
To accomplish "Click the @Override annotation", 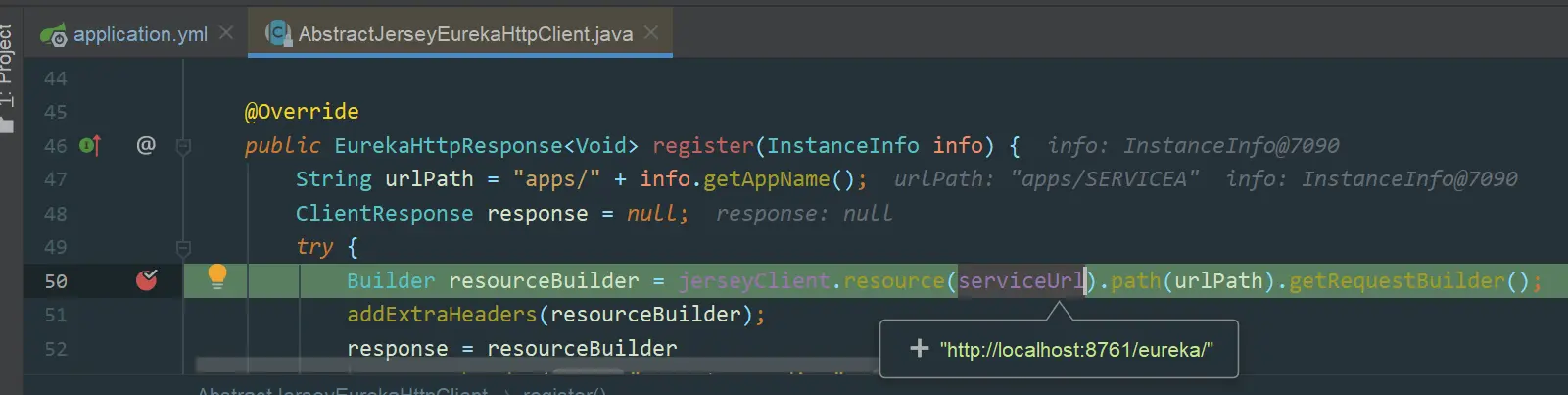I will [302, 112].
